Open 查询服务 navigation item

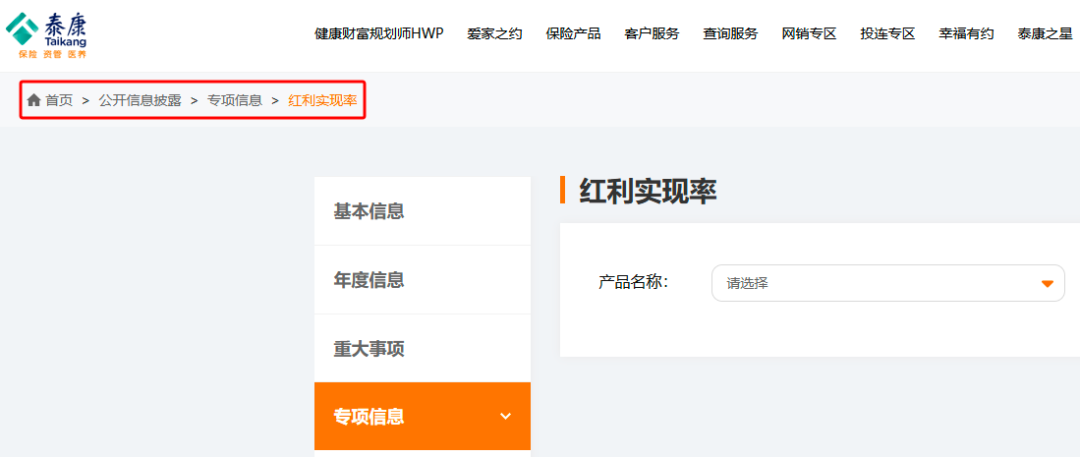(730, 34)
